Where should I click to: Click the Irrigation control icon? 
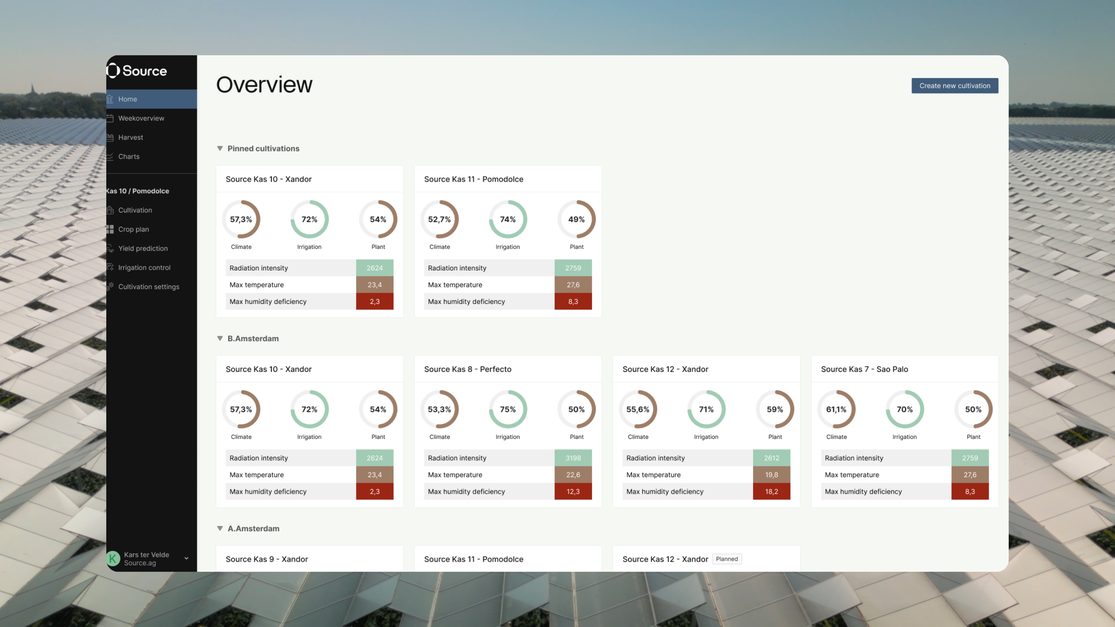coord(110,267)
